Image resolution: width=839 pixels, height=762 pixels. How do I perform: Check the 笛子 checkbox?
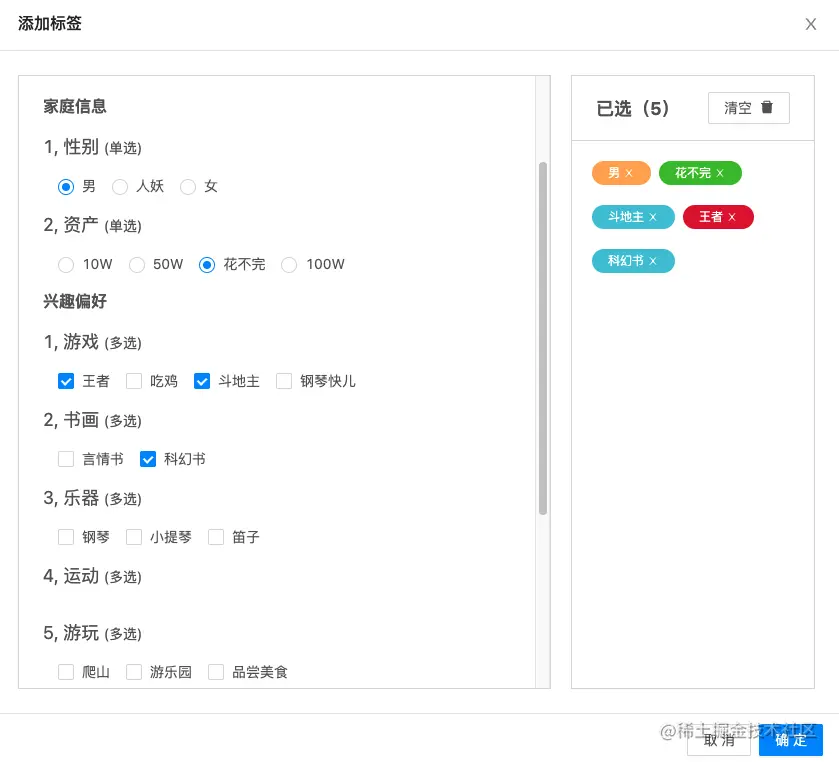tap(216, 537)
